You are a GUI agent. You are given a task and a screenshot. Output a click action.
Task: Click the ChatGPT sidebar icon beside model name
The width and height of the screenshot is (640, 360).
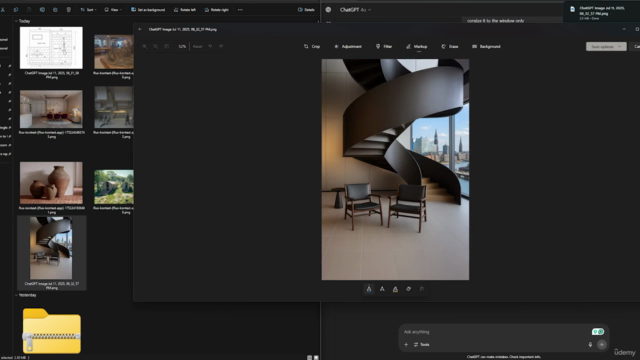click(x=329, y=10)
